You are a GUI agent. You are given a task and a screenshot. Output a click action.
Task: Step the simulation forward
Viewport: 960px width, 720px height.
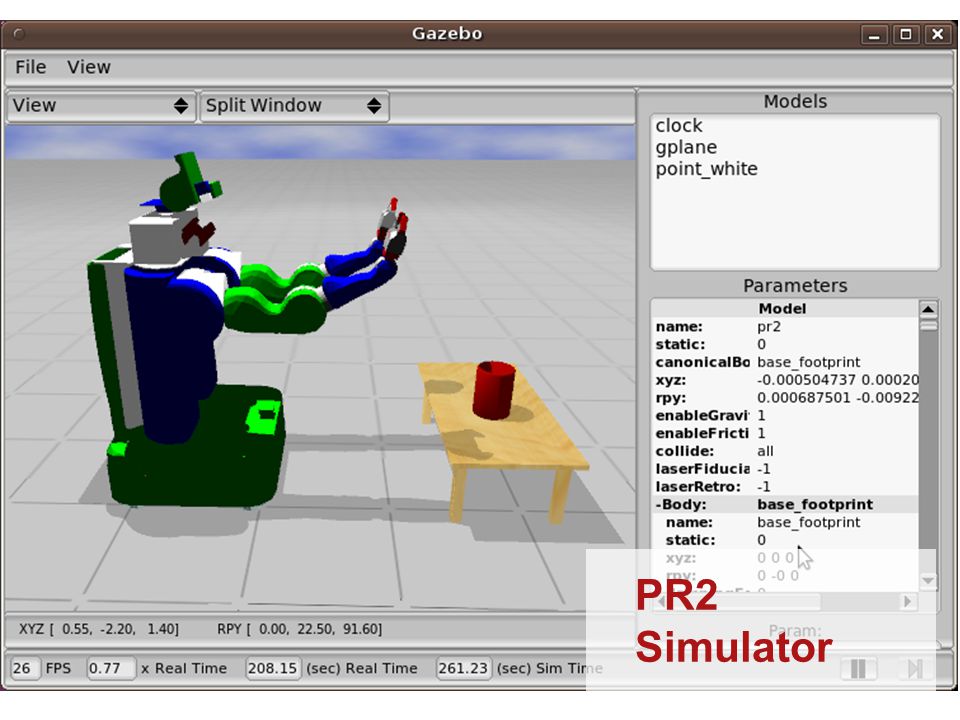tap(914, 669)
